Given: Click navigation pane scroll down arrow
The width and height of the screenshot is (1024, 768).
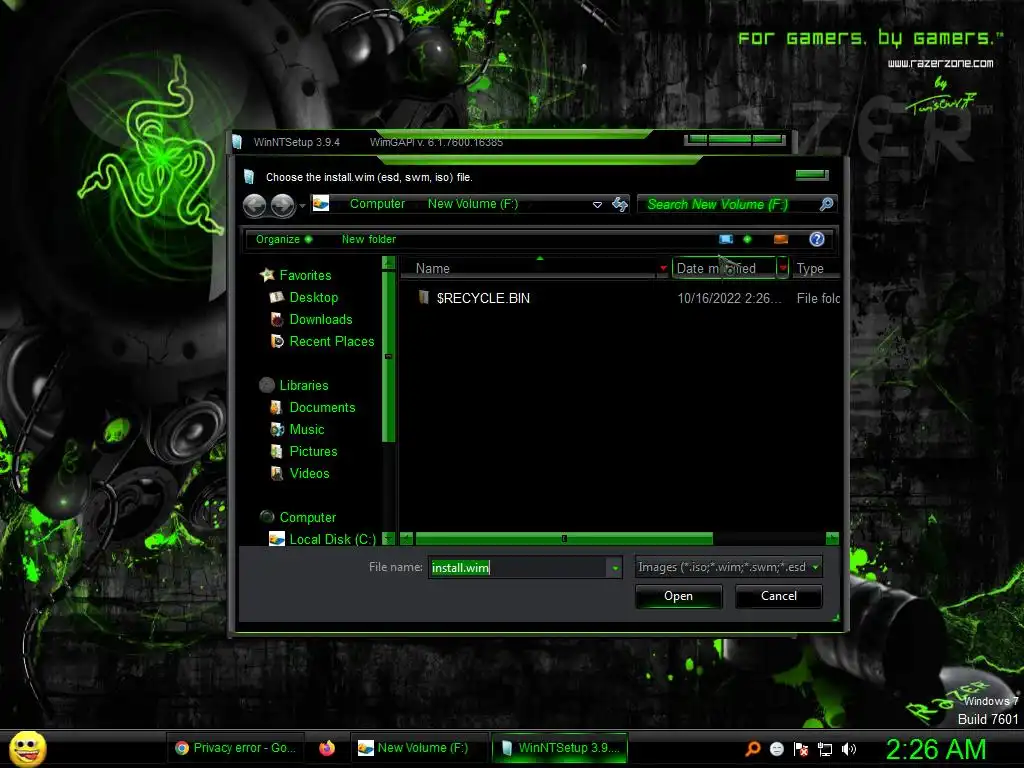Looking at the screenshot, I should coord(388,539).
